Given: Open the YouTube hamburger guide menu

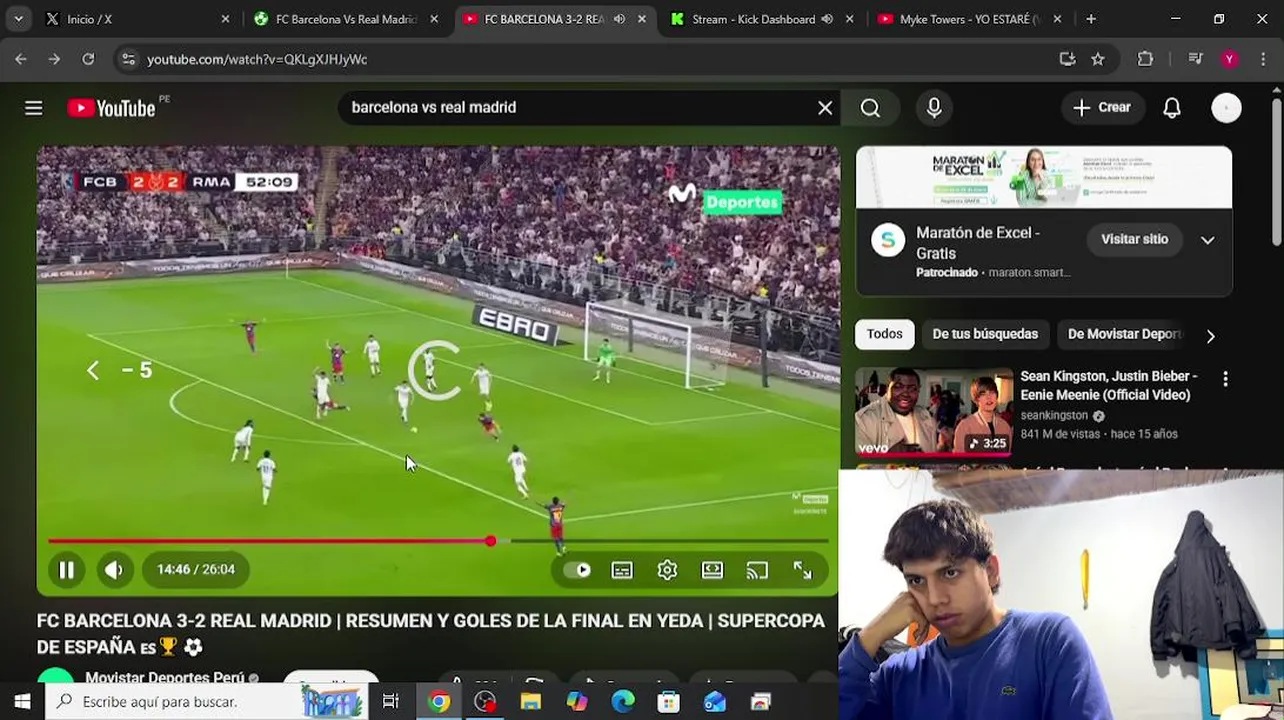Looking at the screenshot, I should [x=34, y=108].
